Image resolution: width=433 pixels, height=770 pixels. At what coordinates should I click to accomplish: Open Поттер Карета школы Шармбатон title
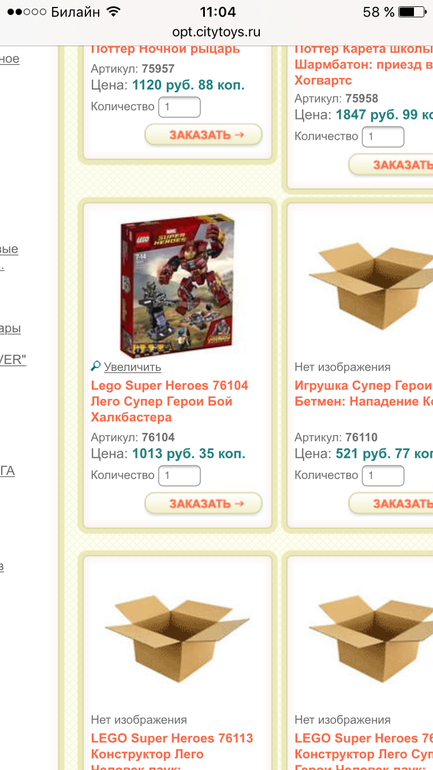pos(363,64)
